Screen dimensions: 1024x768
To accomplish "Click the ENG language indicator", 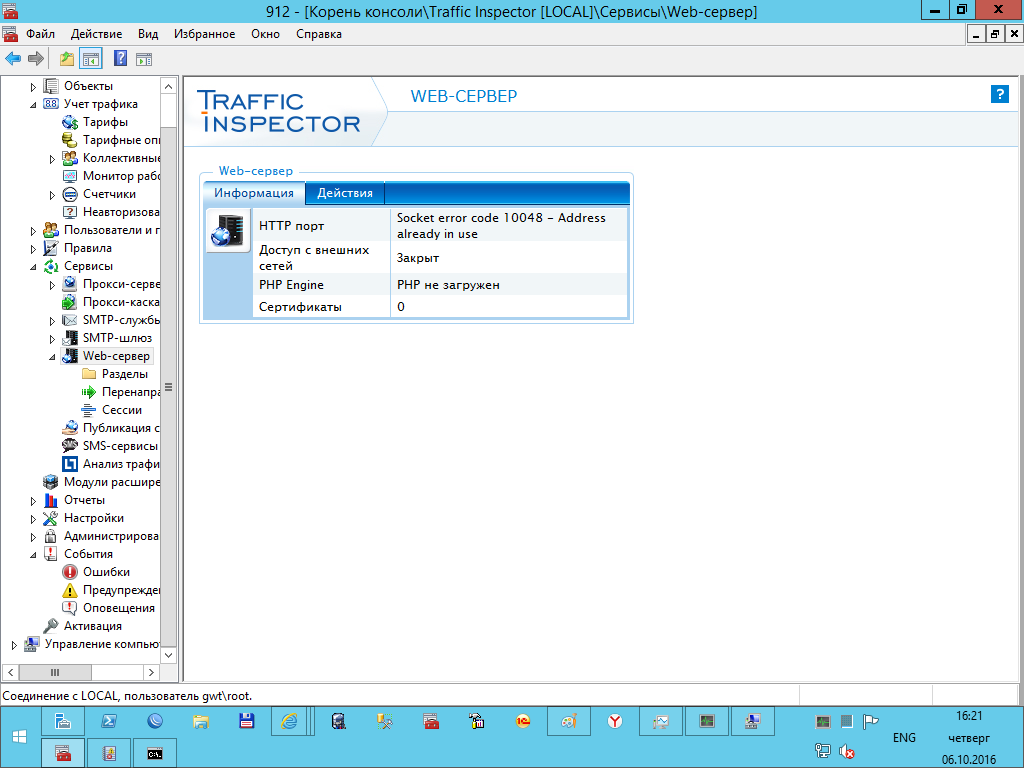I will pyautogui.click(x=904, y=738).
